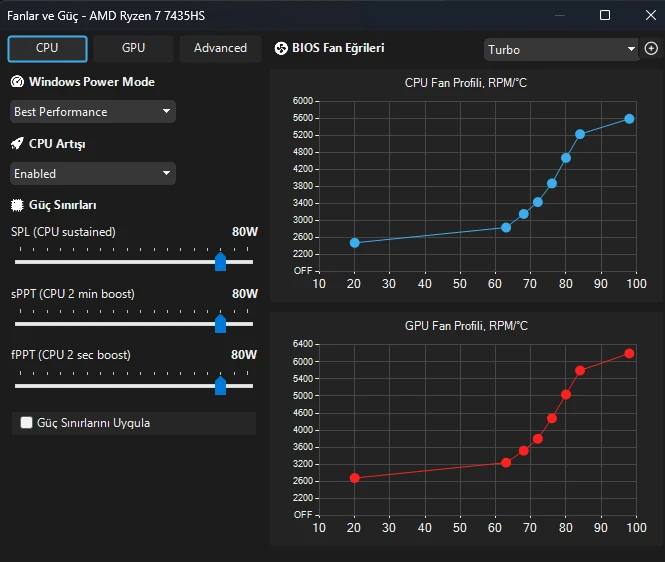Open the GPU tab
The width and height of the screenshot is (665, 562).
click(133, 49)
